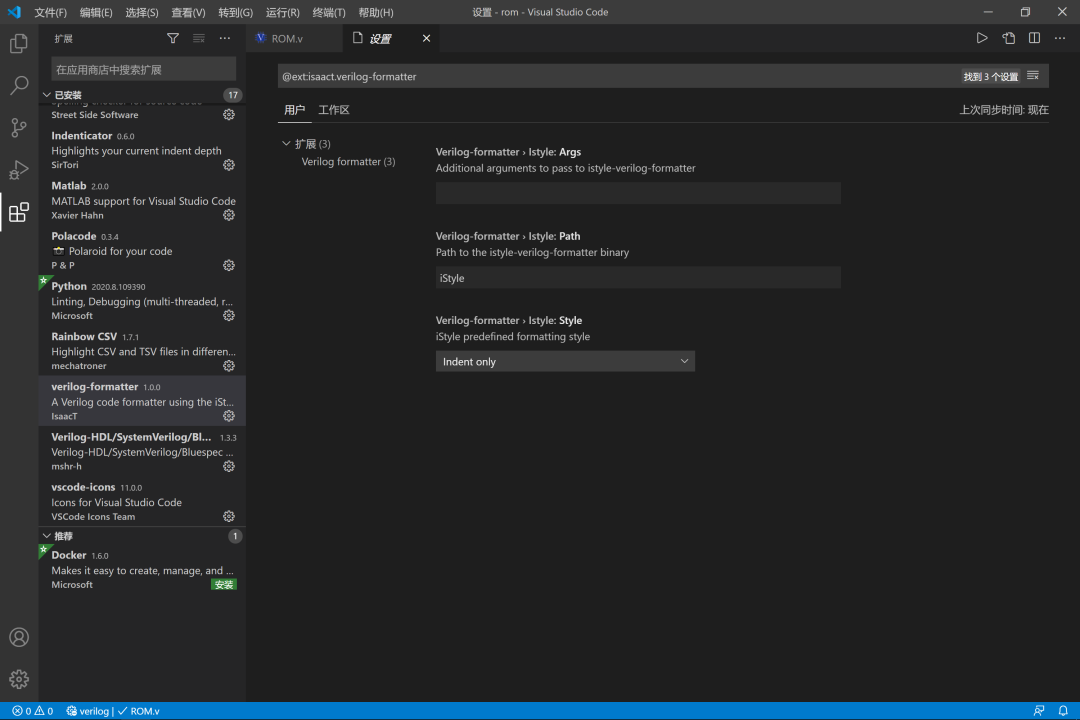The image size is (1080, 720).
Task: Open gear menu for verilog-formatter extension
Action: pyautogui.click(x=229, y=416)
